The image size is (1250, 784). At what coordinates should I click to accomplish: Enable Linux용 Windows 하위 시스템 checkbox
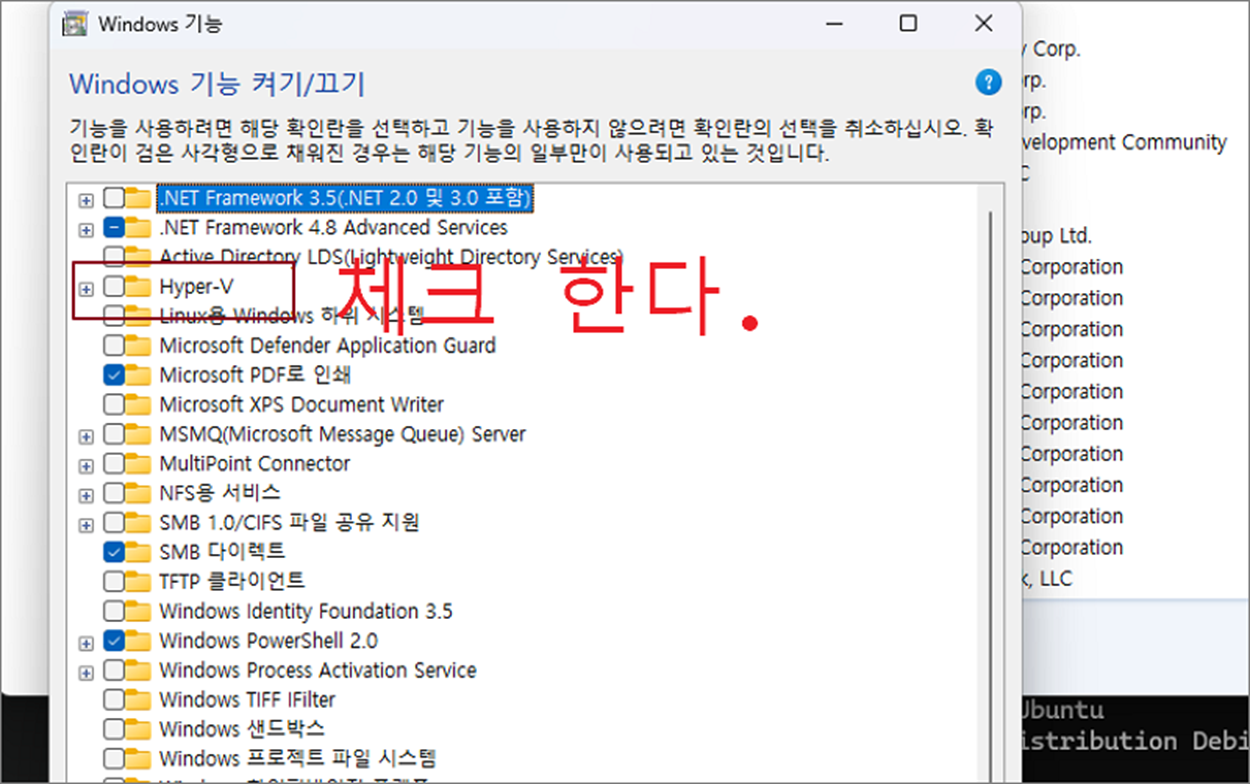pyautogui.click(x=113, y=317)
